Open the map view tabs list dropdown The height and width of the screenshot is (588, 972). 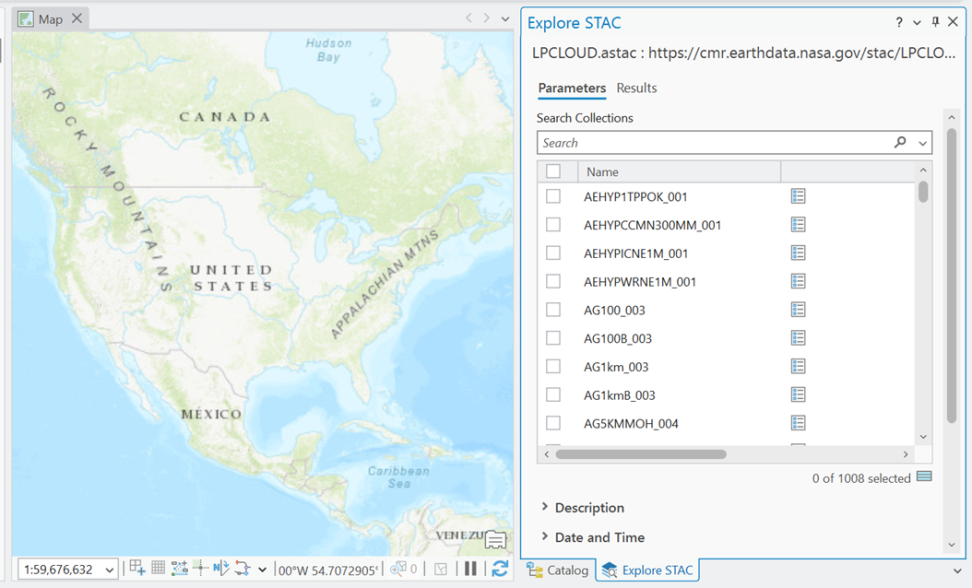click(x=505, y=19)
